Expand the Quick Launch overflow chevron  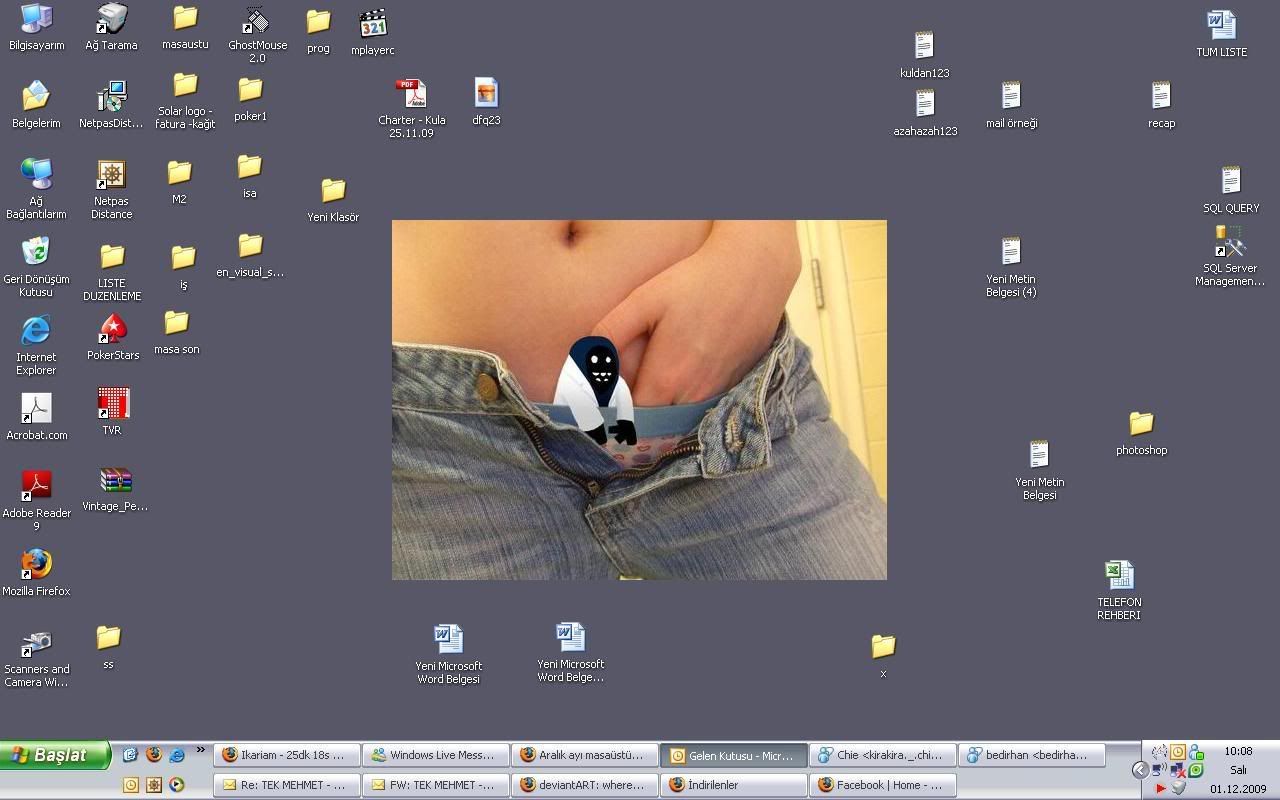[x=200, y=750]
